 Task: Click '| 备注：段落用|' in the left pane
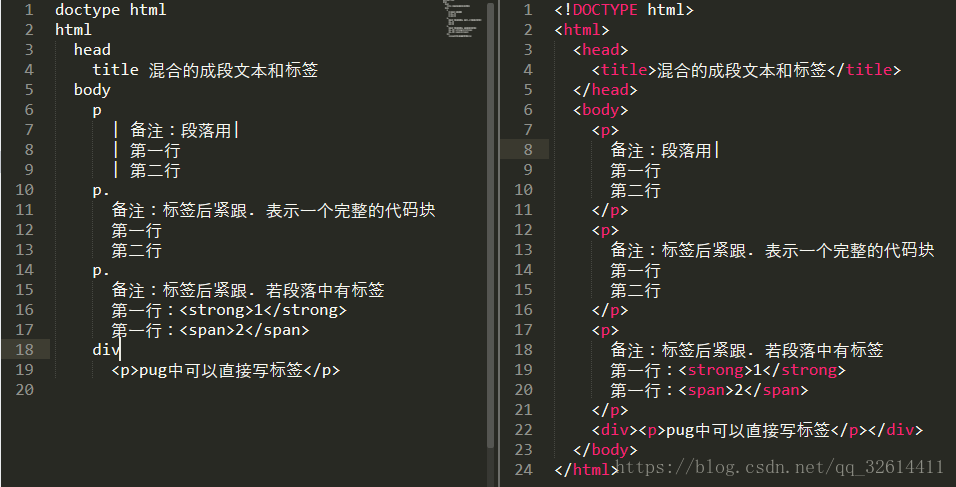point(175,130)
